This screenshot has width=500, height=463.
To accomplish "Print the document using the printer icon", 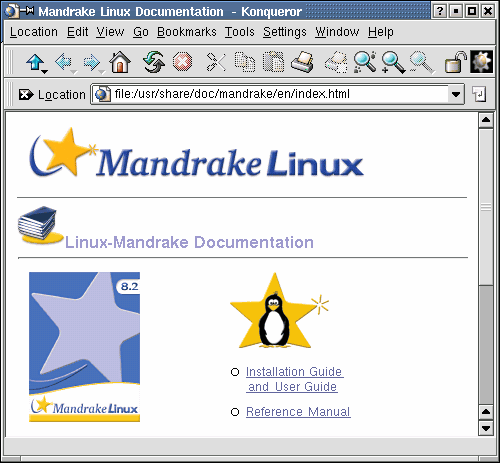I will click(x=302, y=62).
